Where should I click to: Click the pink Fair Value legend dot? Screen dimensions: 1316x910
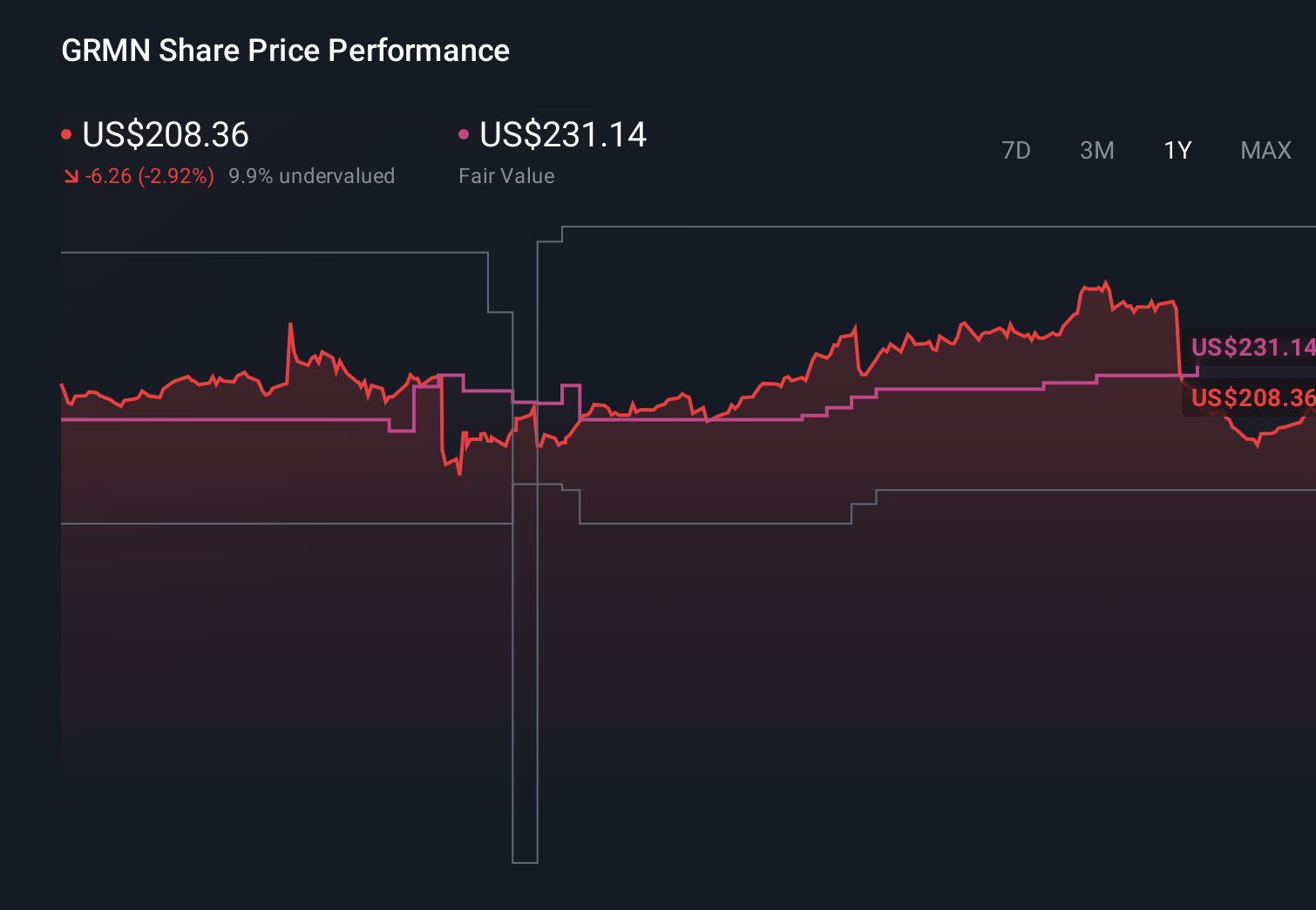coord(465,132)
